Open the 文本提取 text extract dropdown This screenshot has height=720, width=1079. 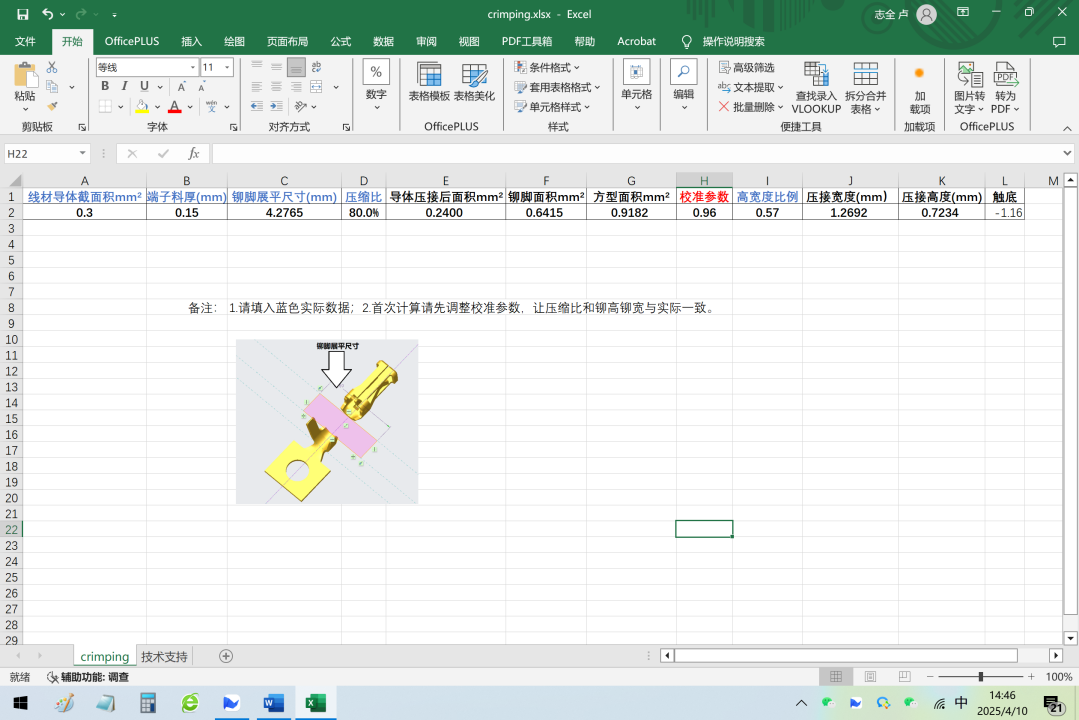click(x=751, y=87)
